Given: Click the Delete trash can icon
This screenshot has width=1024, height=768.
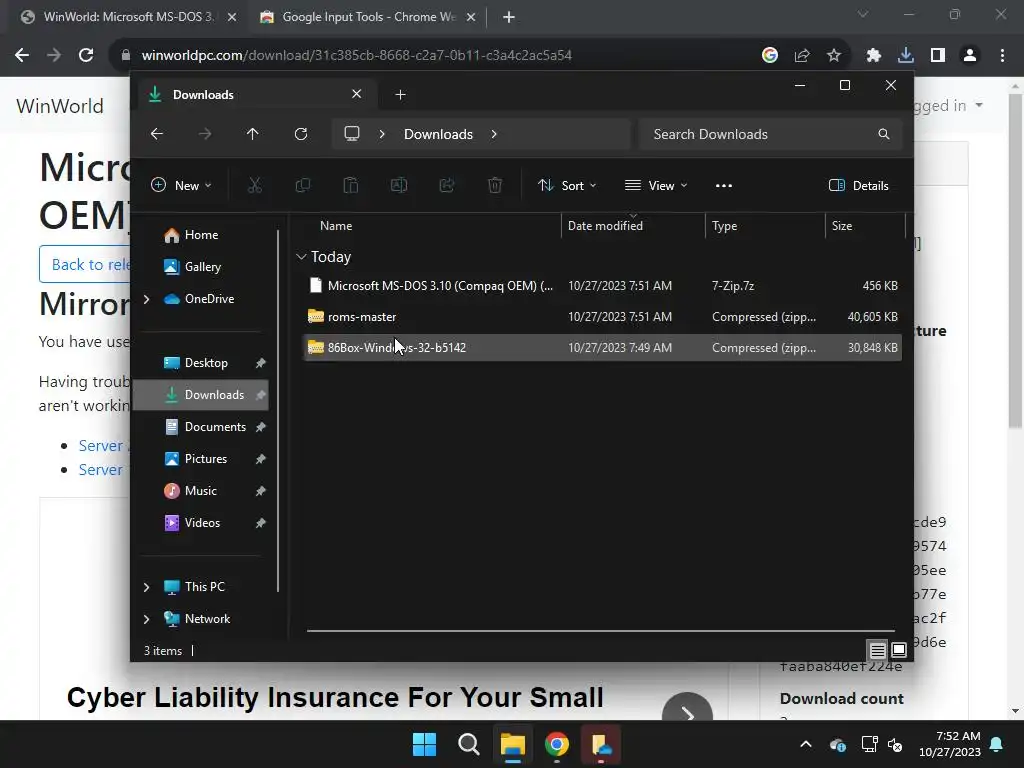Looking at the screenshot, I should point(495,185).
